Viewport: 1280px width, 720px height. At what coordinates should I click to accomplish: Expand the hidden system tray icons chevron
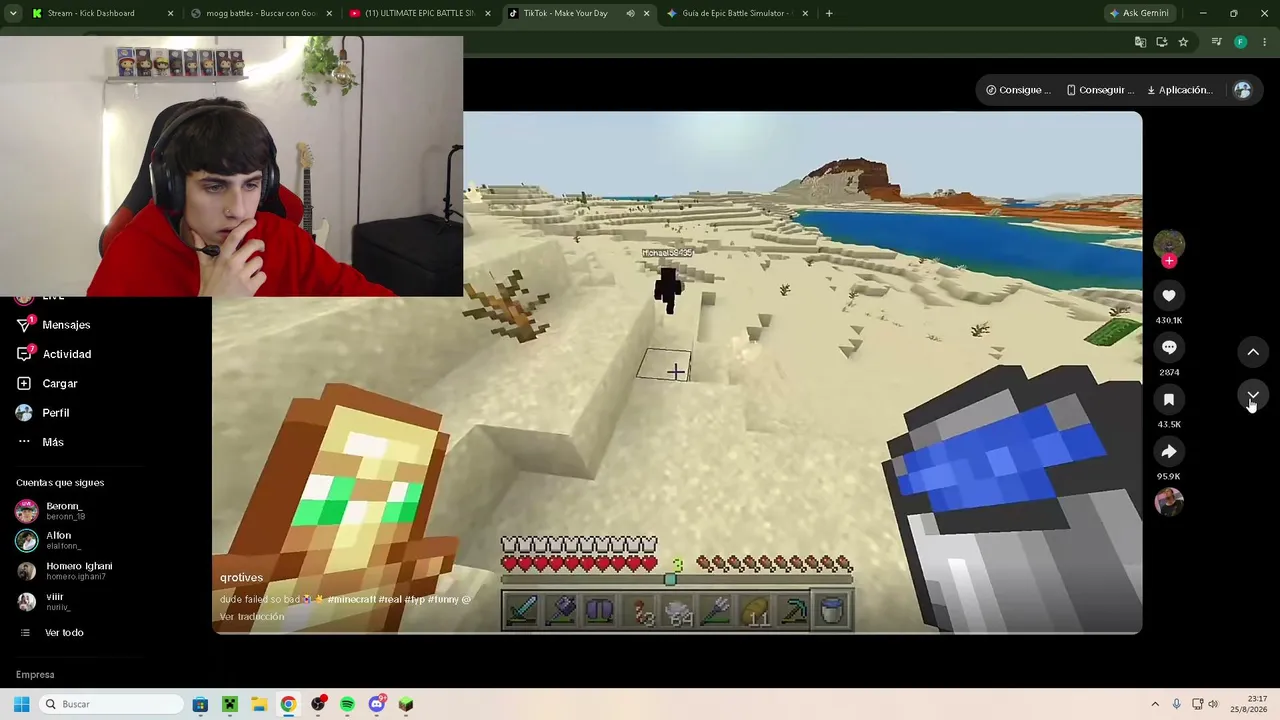(1155, 704)
